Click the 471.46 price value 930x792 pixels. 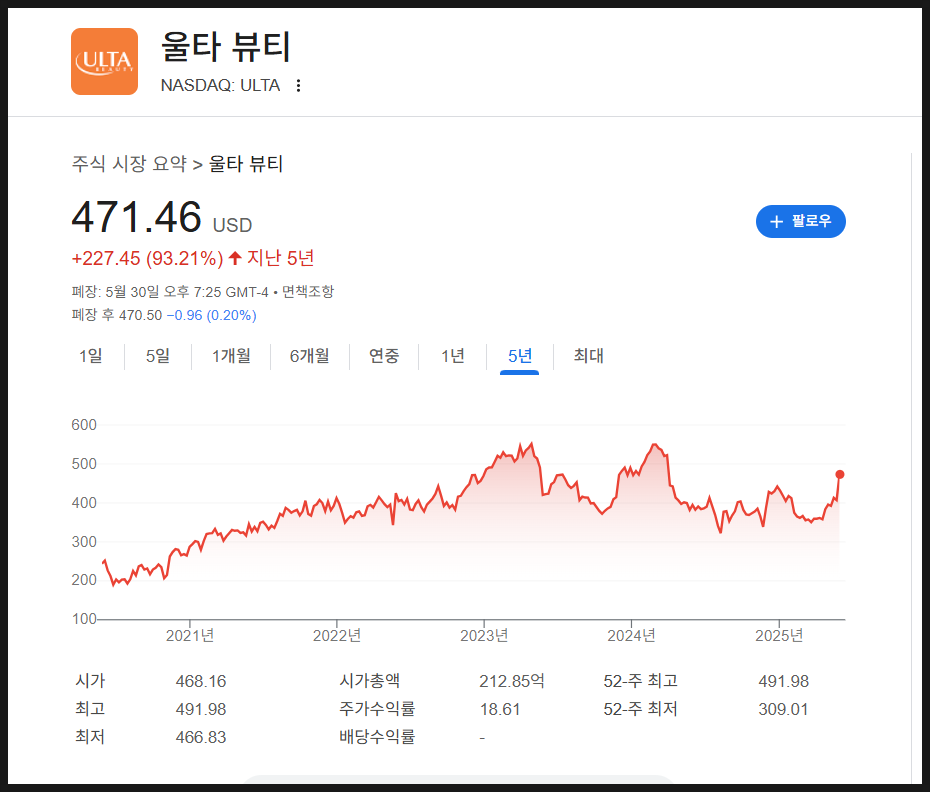coord(136,217)
